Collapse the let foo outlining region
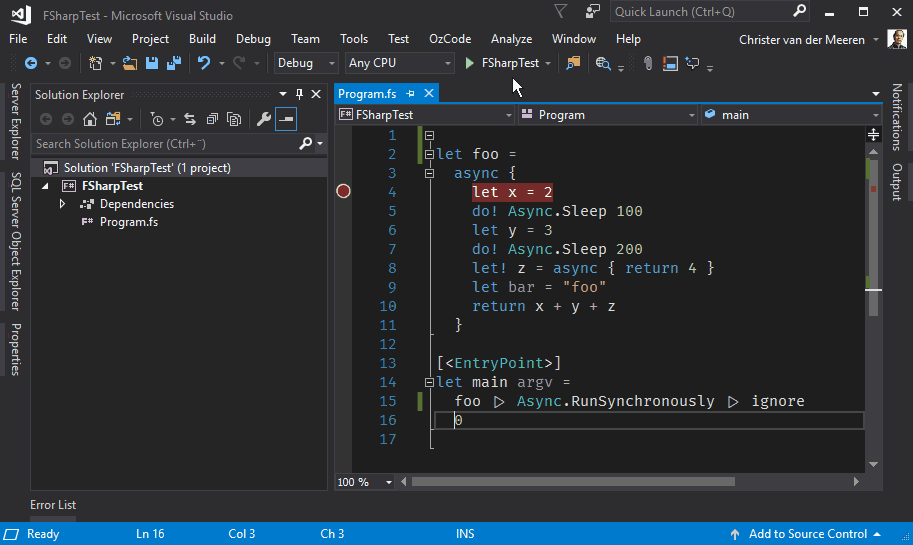Screen dimensions: 913x545 coord(429,154)
